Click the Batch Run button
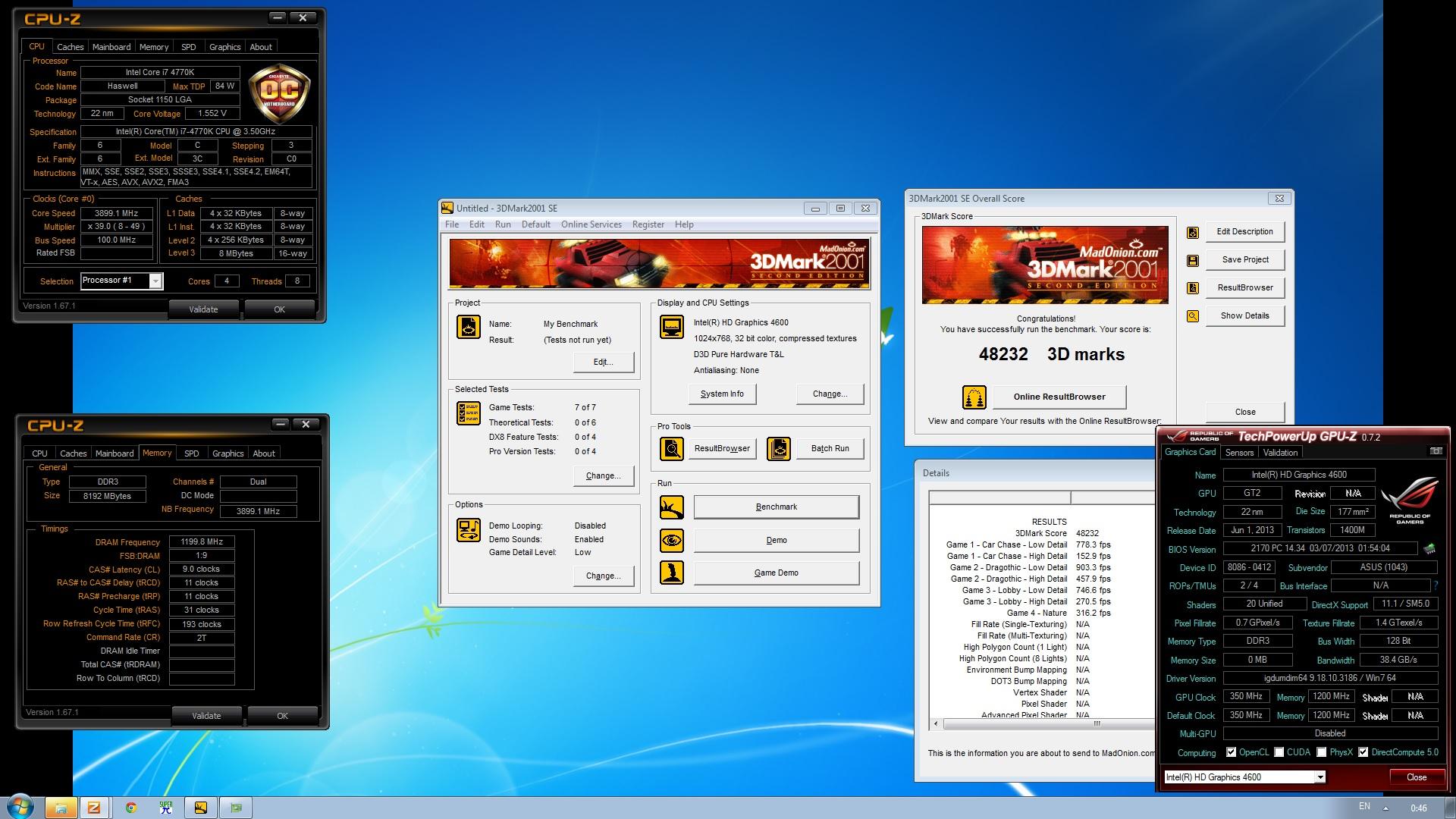The height and width of the screenshot is (819, 1456). 830,449
